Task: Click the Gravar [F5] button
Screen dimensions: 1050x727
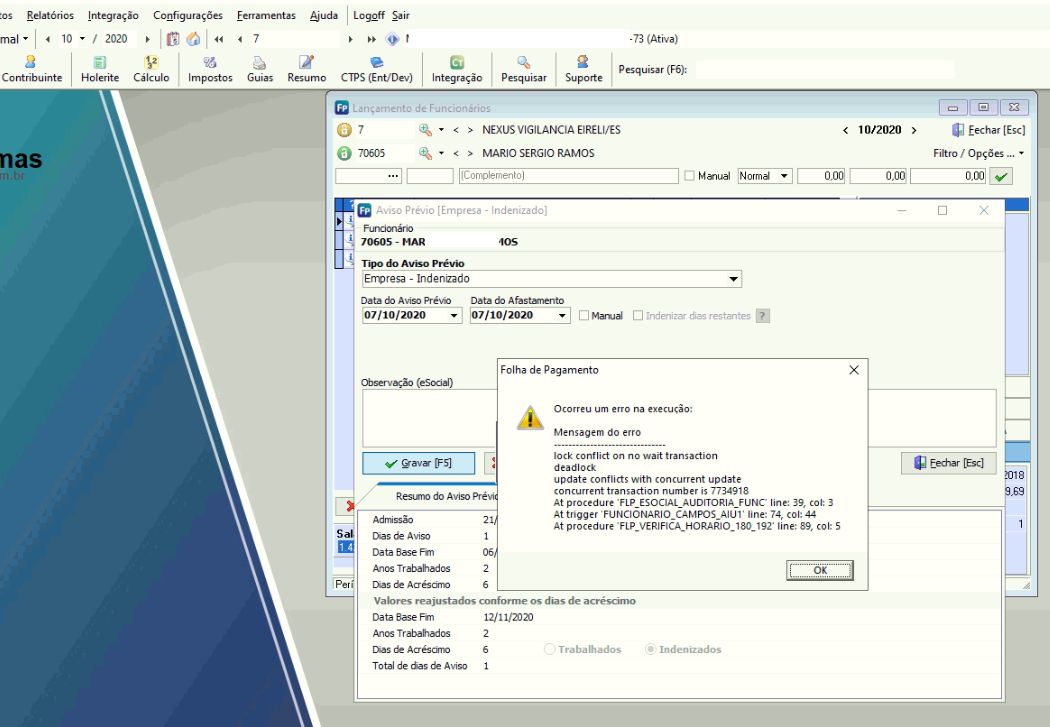Action: [421, 463]
